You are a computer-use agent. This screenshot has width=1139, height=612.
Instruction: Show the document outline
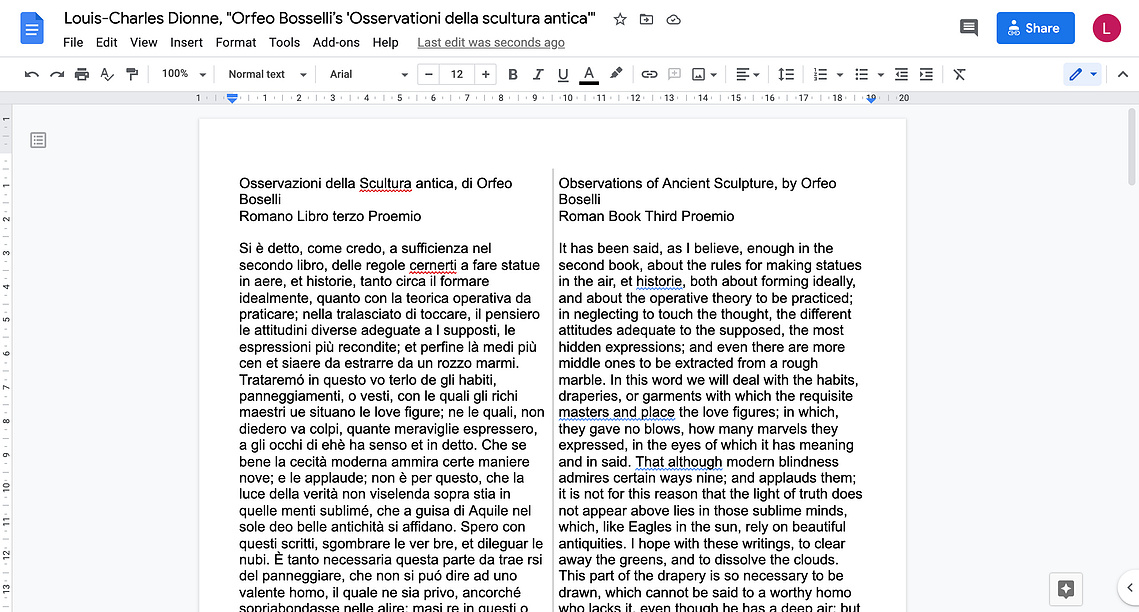pos(38,140)
